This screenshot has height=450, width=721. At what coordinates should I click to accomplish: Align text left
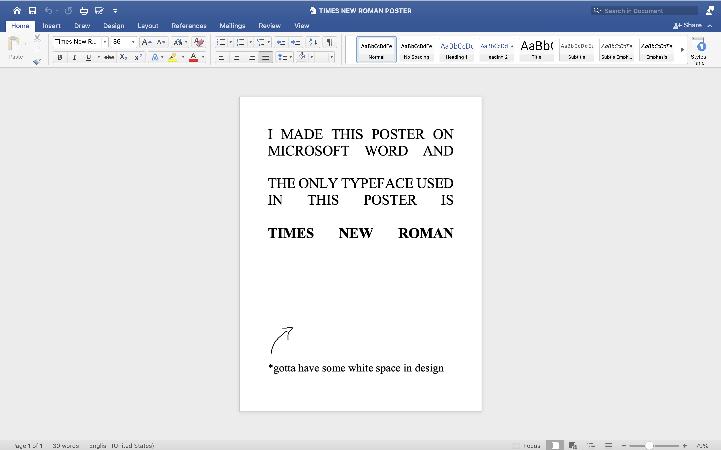click(221, 57)
